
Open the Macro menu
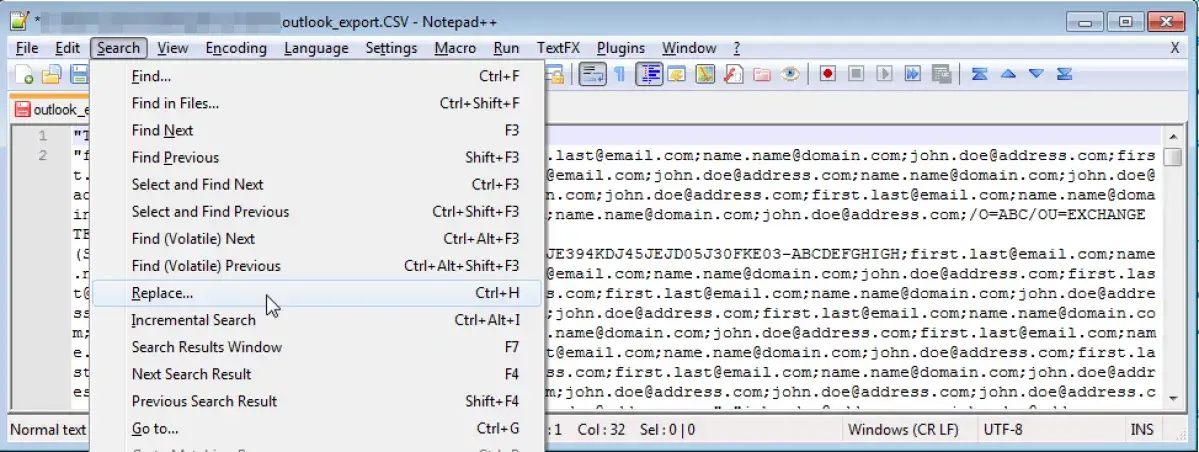tap(455, 48)
